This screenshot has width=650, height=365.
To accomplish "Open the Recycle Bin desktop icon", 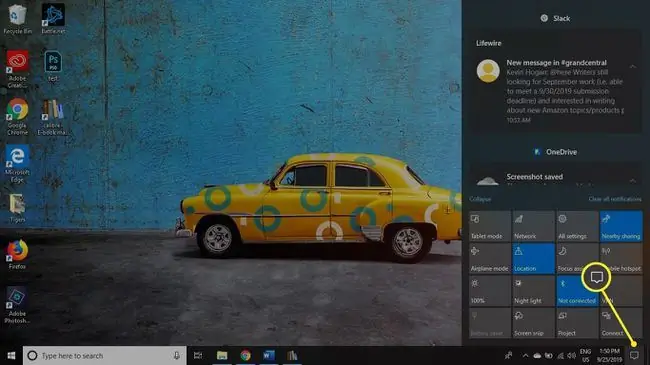I will click(17, 19).
